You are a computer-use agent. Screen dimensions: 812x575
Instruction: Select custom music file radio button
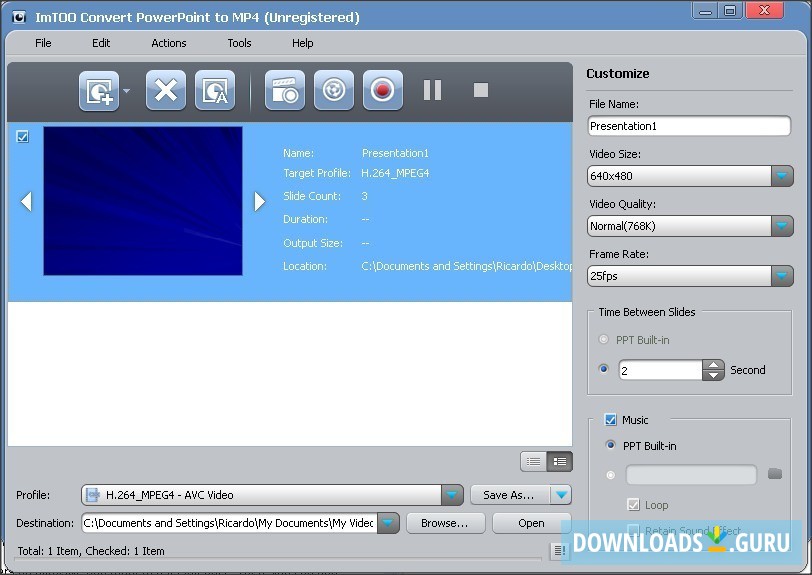pyautogui.click(x=611, y=475)
